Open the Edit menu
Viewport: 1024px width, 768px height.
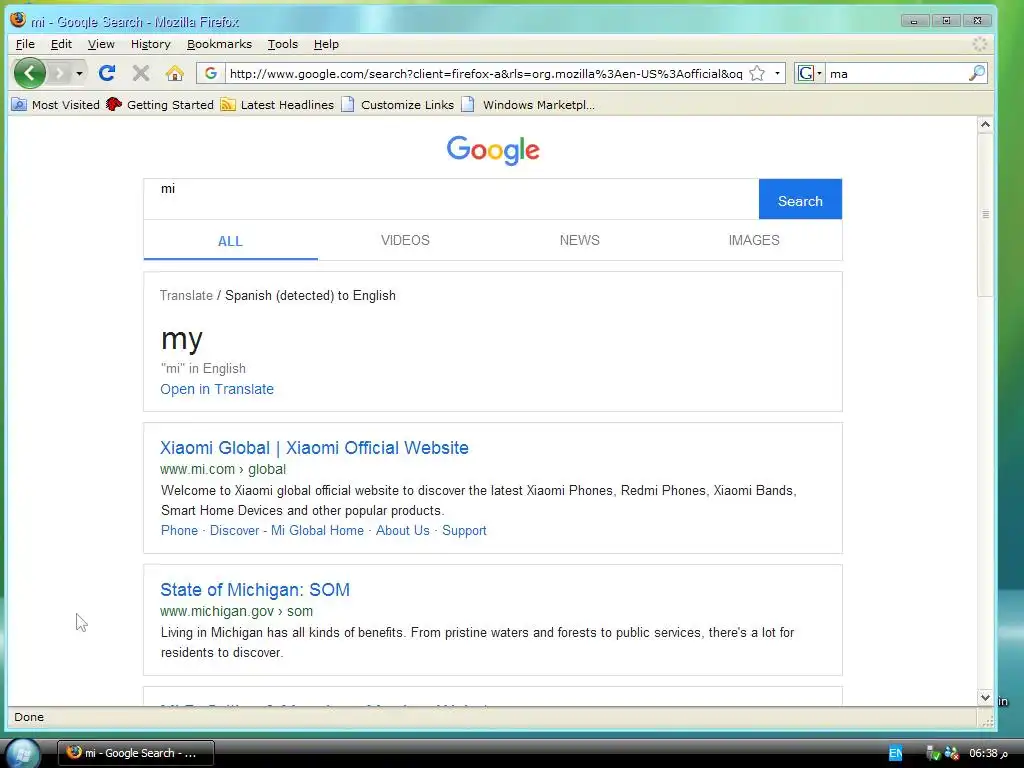point(61,44)
